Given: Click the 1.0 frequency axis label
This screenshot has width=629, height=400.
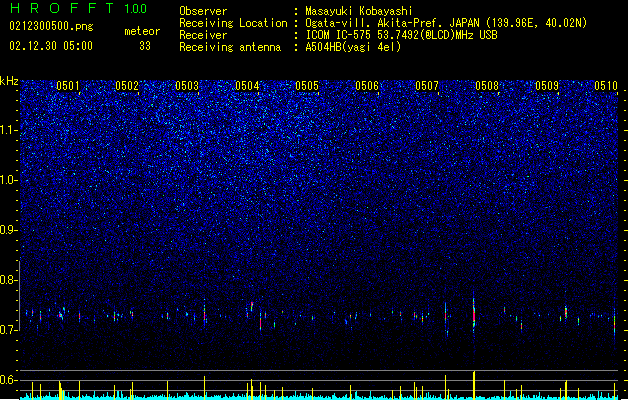Looking at the screenshot, I should click(9, 180).
